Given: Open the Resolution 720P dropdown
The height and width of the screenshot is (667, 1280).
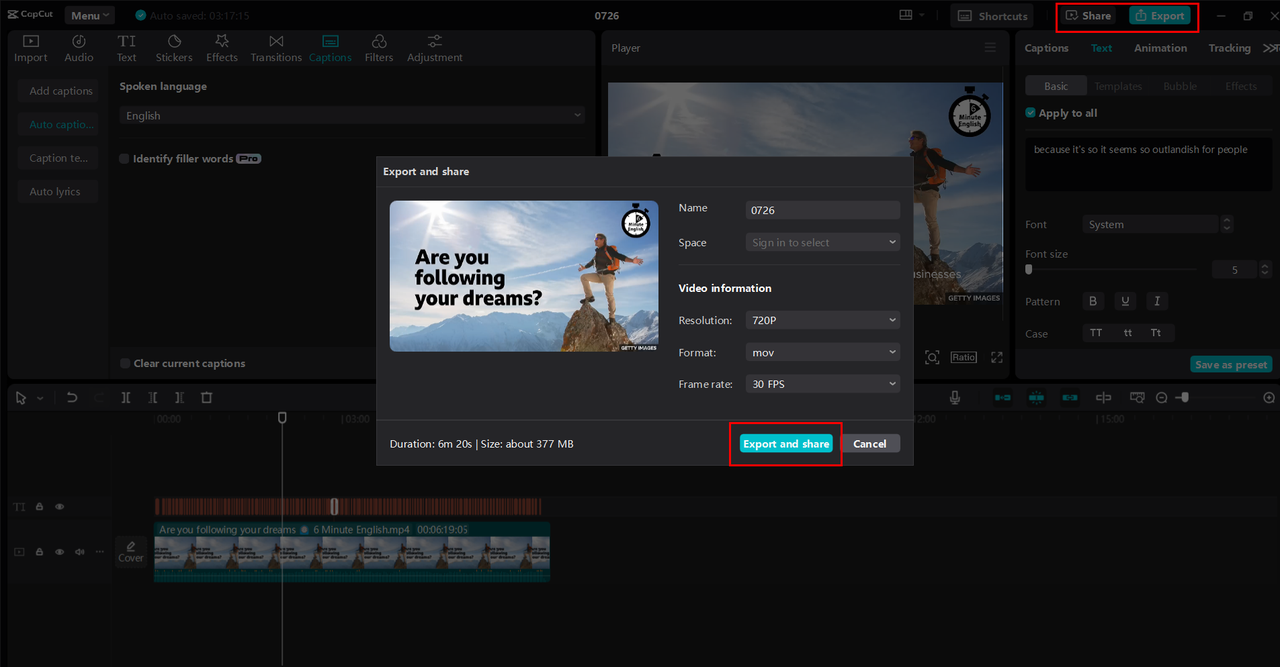Looking at the screenshot, I should pos(823,320).
